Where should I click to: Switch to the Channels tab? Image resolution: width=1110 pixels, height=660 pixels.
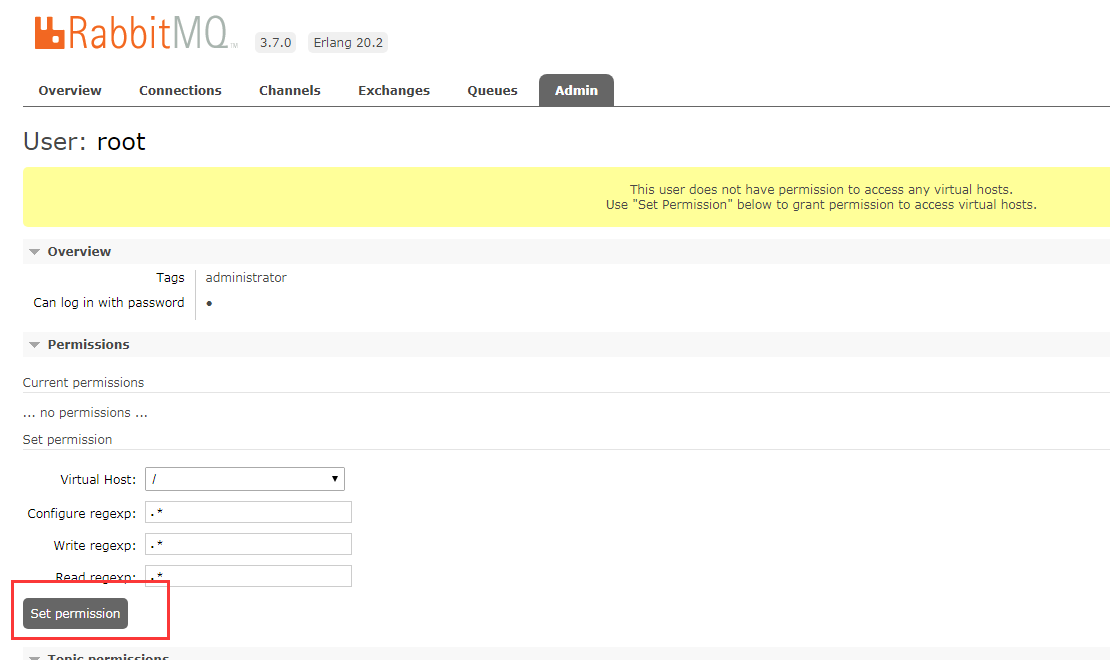pos(290,91)
